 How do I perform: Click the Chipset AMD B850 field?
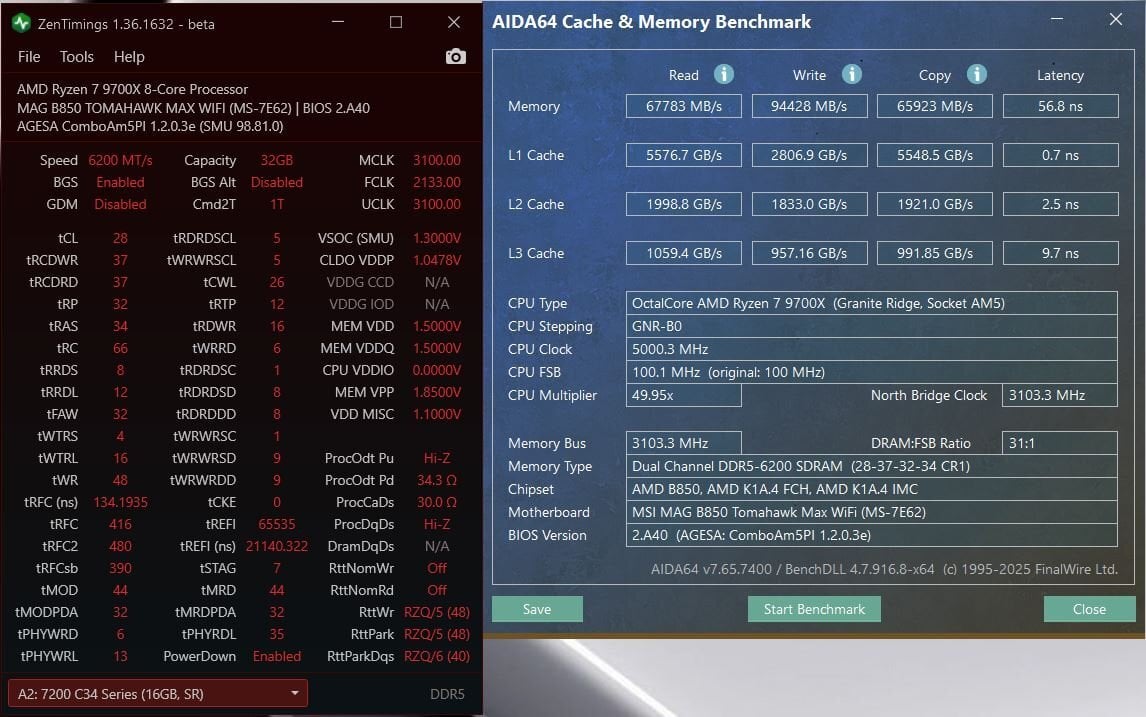coord(871,489)
